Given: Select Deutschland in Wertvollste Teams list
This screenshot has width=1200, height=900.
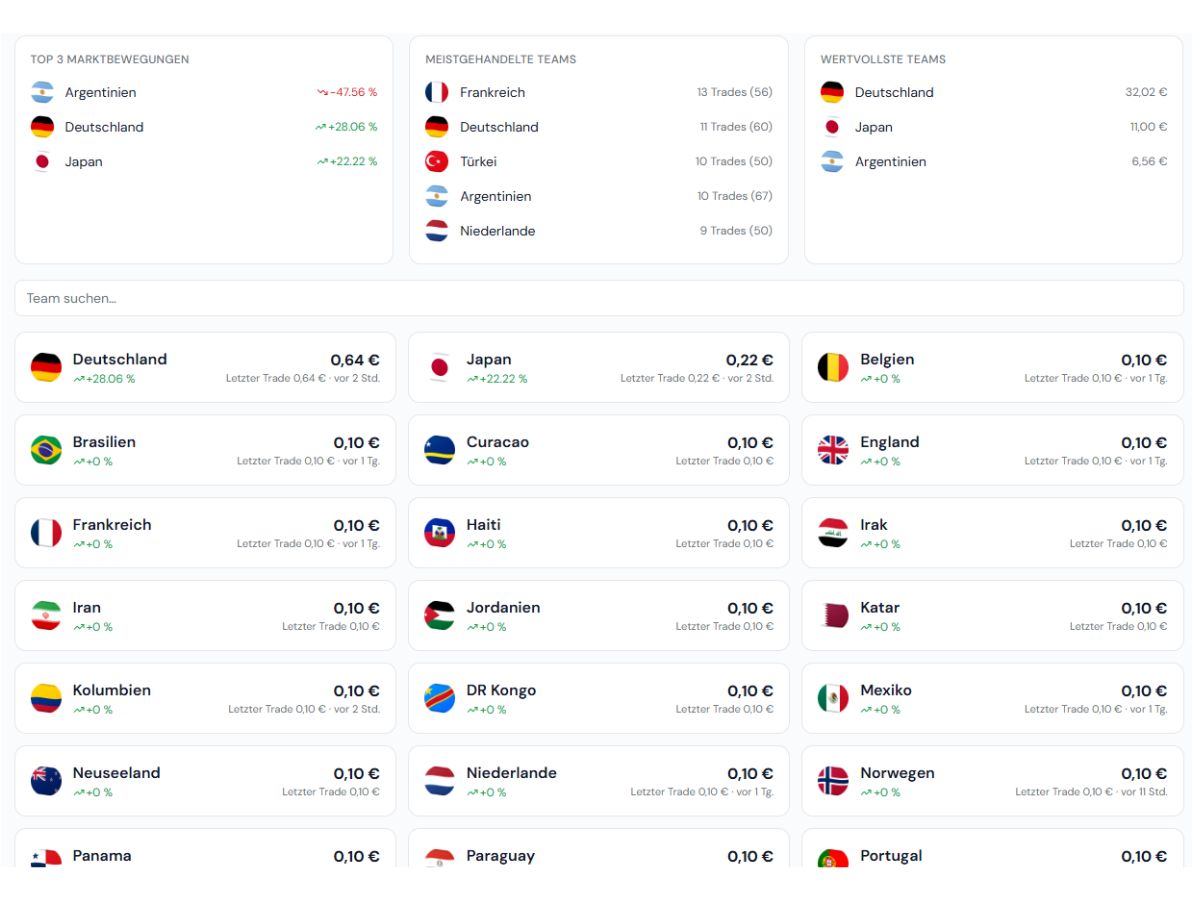Looking at the screenshot, I should tap(994, 92).
